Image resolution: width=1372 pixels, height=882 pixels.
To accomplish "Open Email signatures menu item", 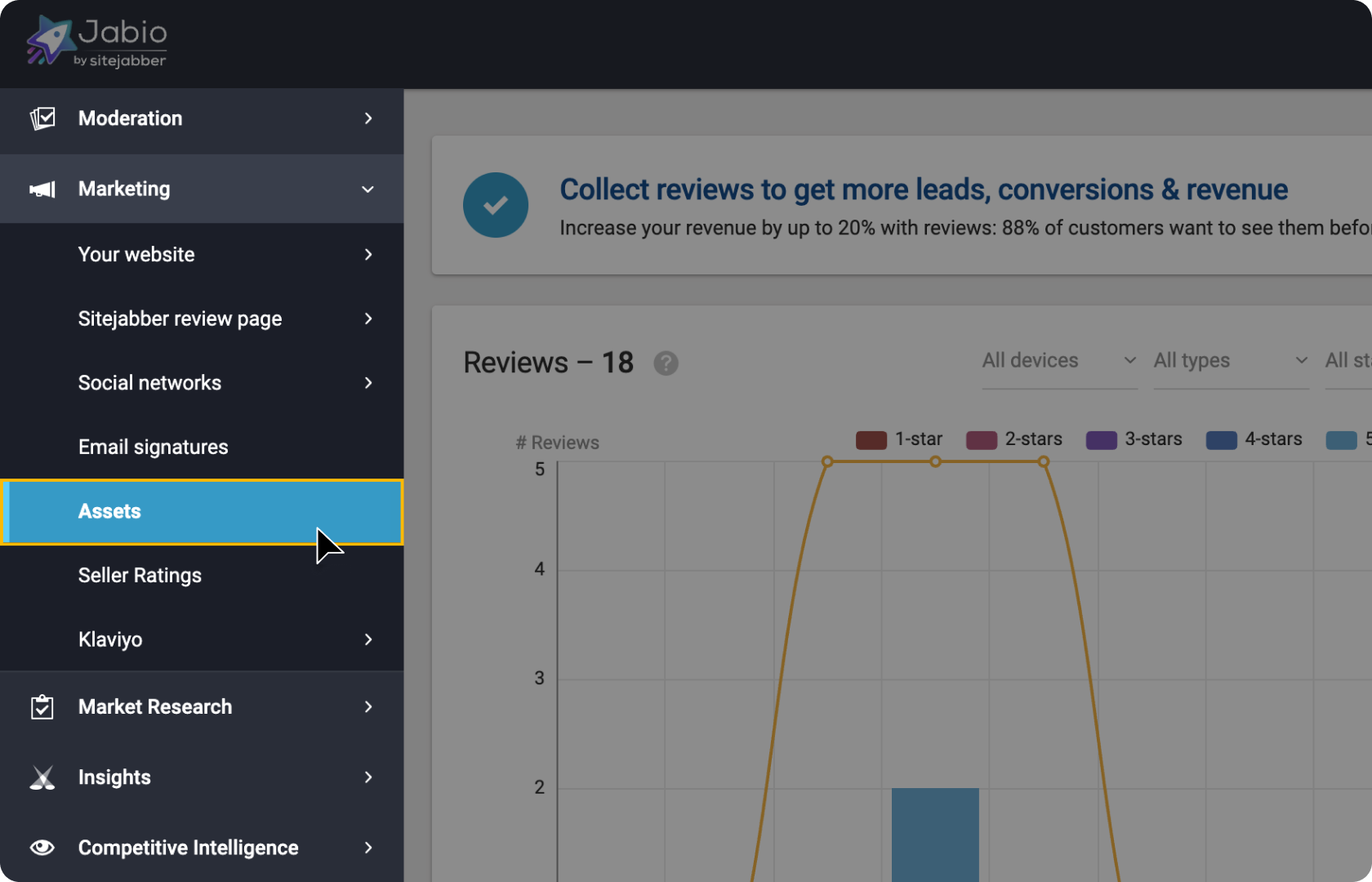I will point(153,447).
